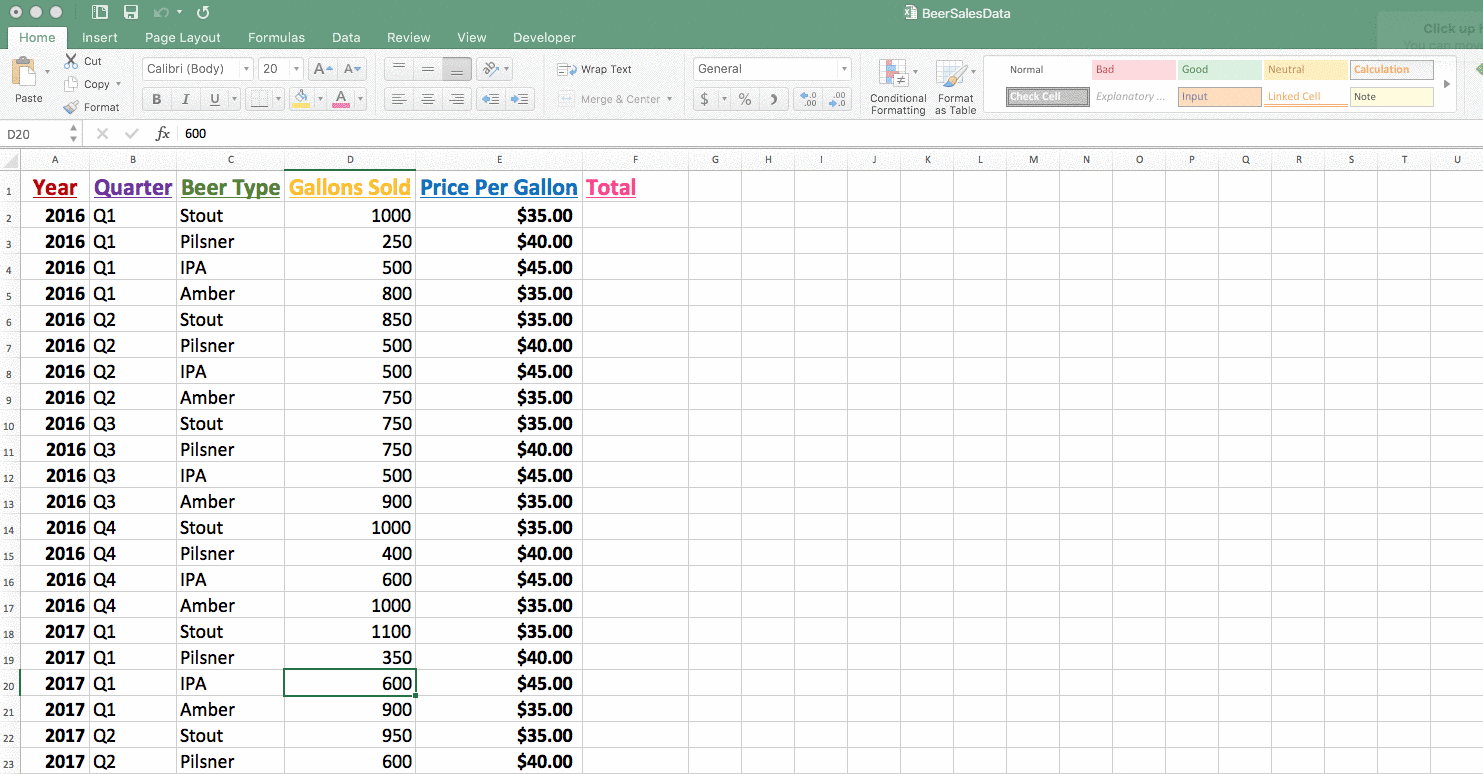Open the Font Color swatch menu
Screen dimensions: 1483x774
[x=340, y=99]
